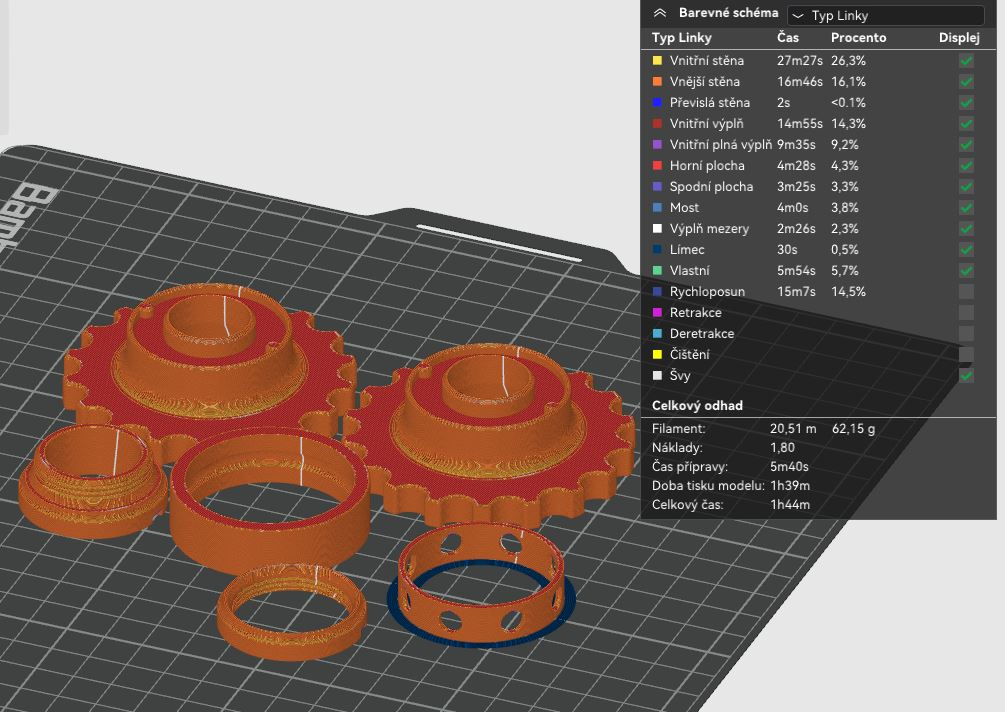Click the purple Vnitřní plná výplň swatch
The height and width of the screenshot is (712, 1005).
click(x=657, y=145)
